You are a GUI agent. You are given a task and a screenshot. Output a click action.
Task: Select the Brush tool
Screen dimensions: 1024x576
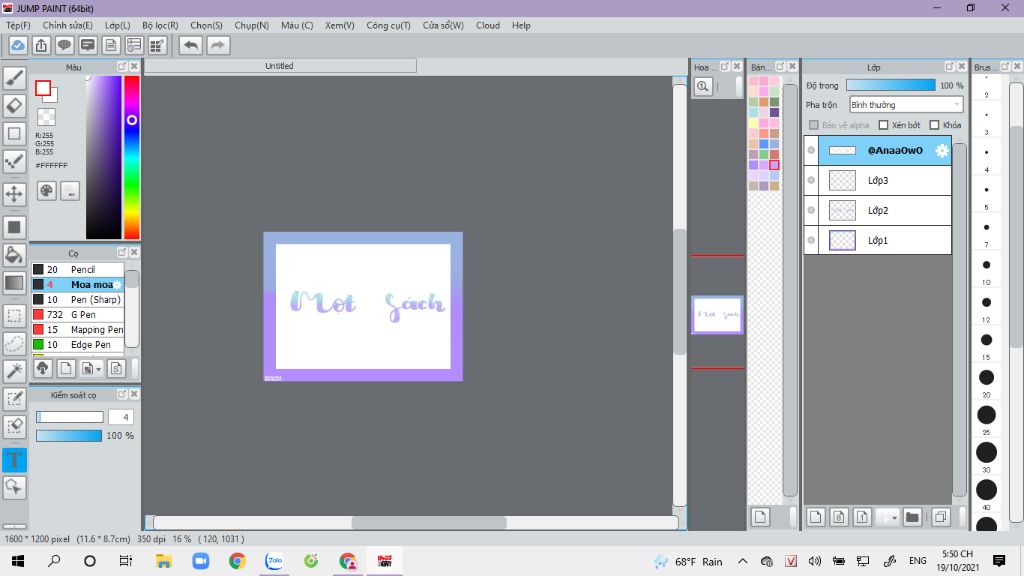click(14, 78)
